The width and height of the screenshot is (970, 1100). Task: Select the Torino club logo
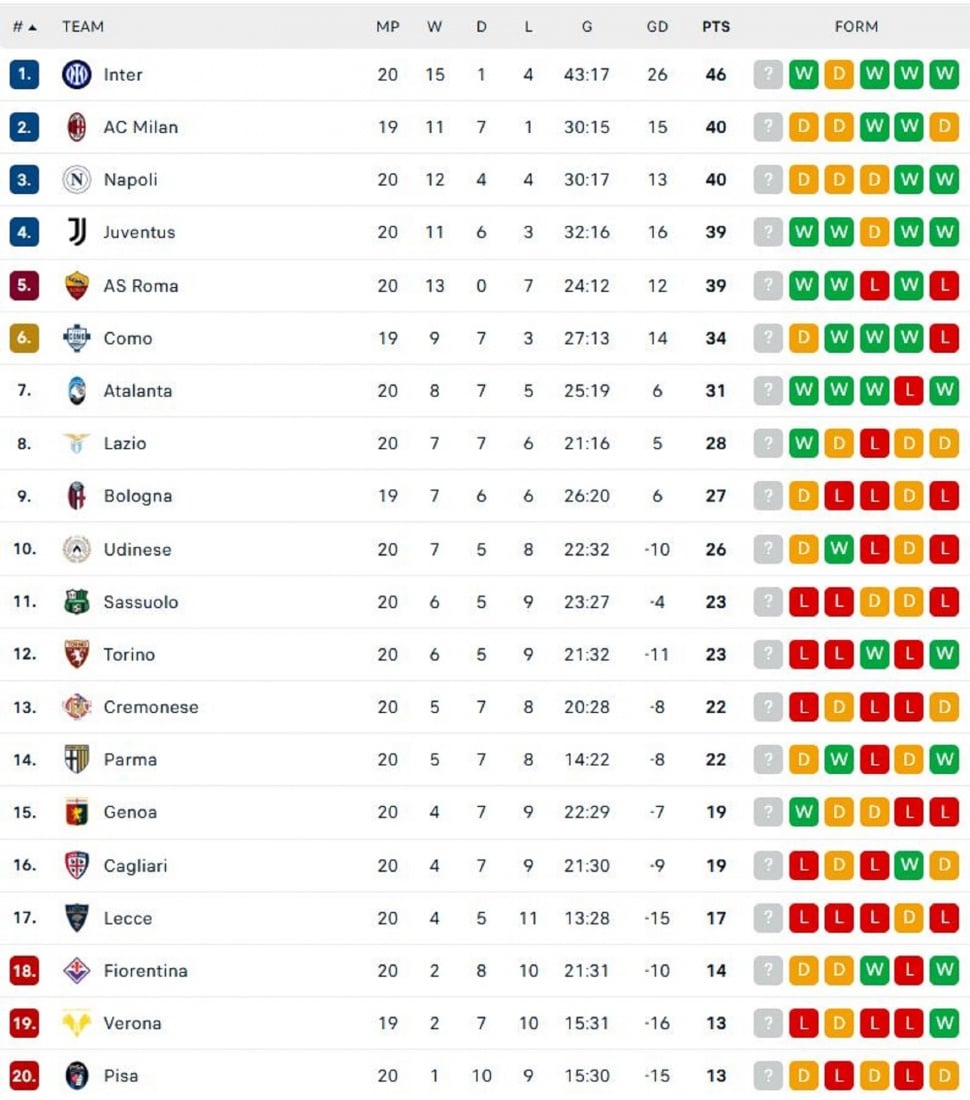tap(77, 654)
